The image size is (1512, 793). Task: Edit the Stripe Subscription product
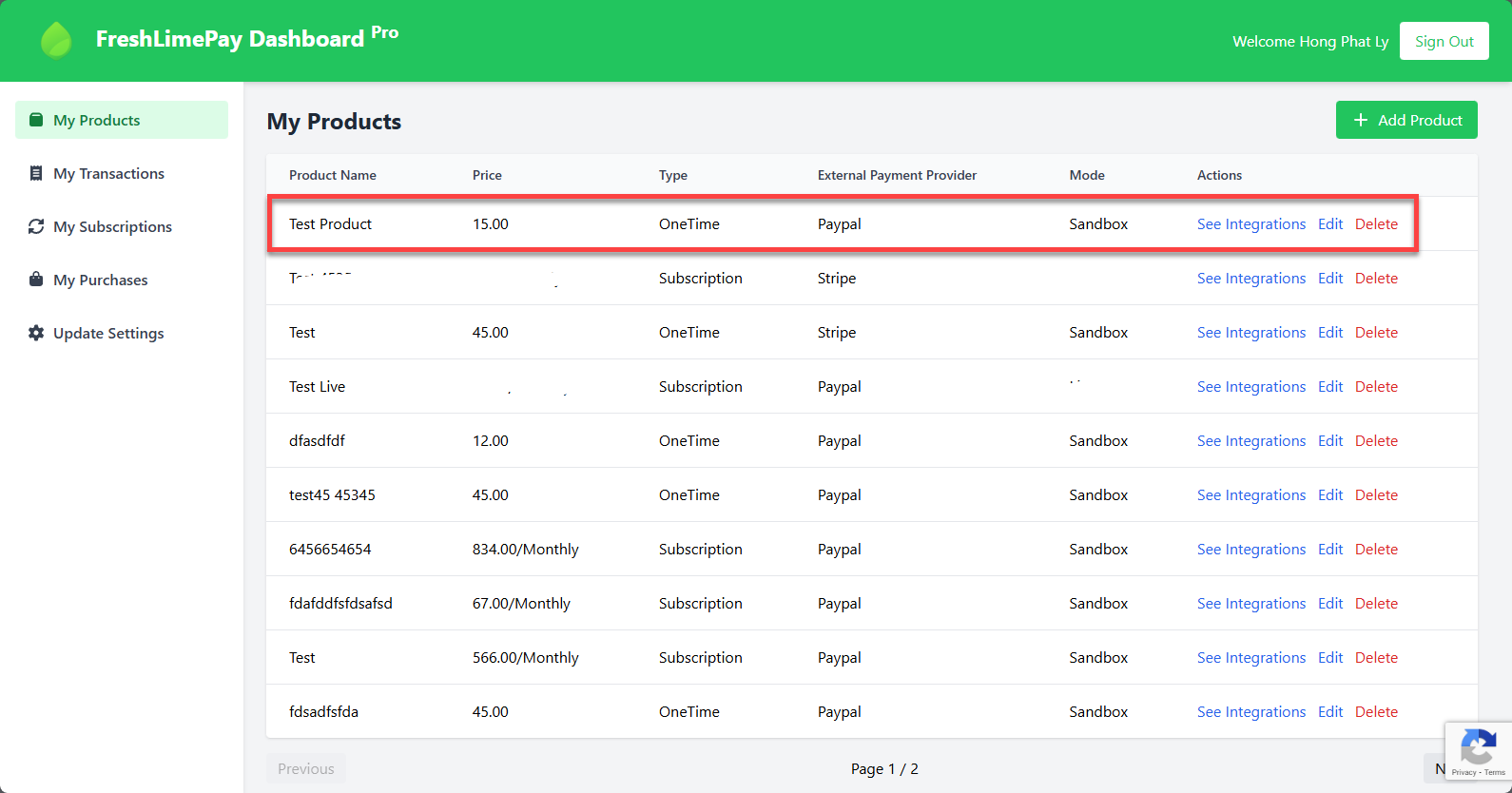coord(1330,278)
